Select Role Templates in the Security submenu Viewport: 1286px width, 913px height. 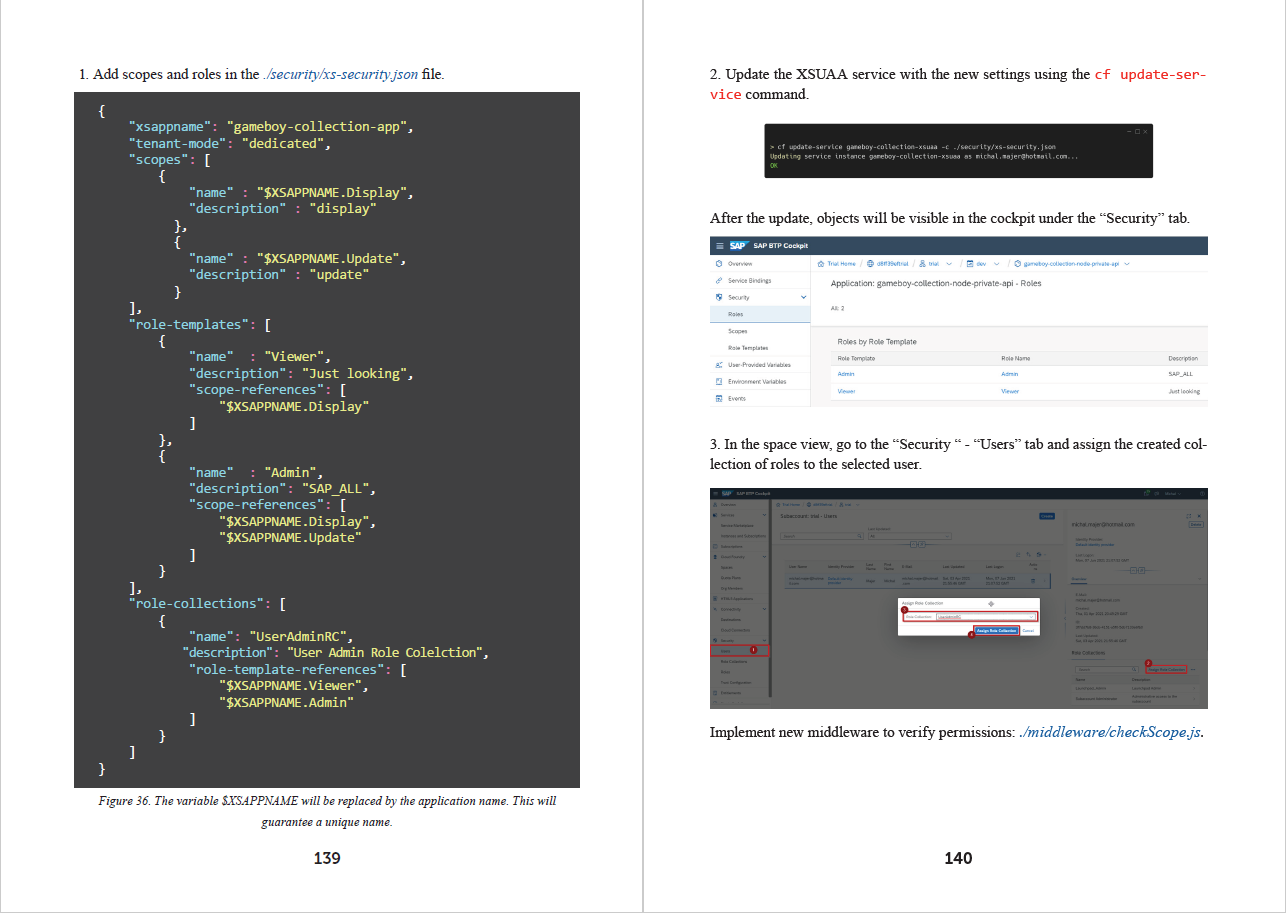pyautogui.click(x=747, y=348)
